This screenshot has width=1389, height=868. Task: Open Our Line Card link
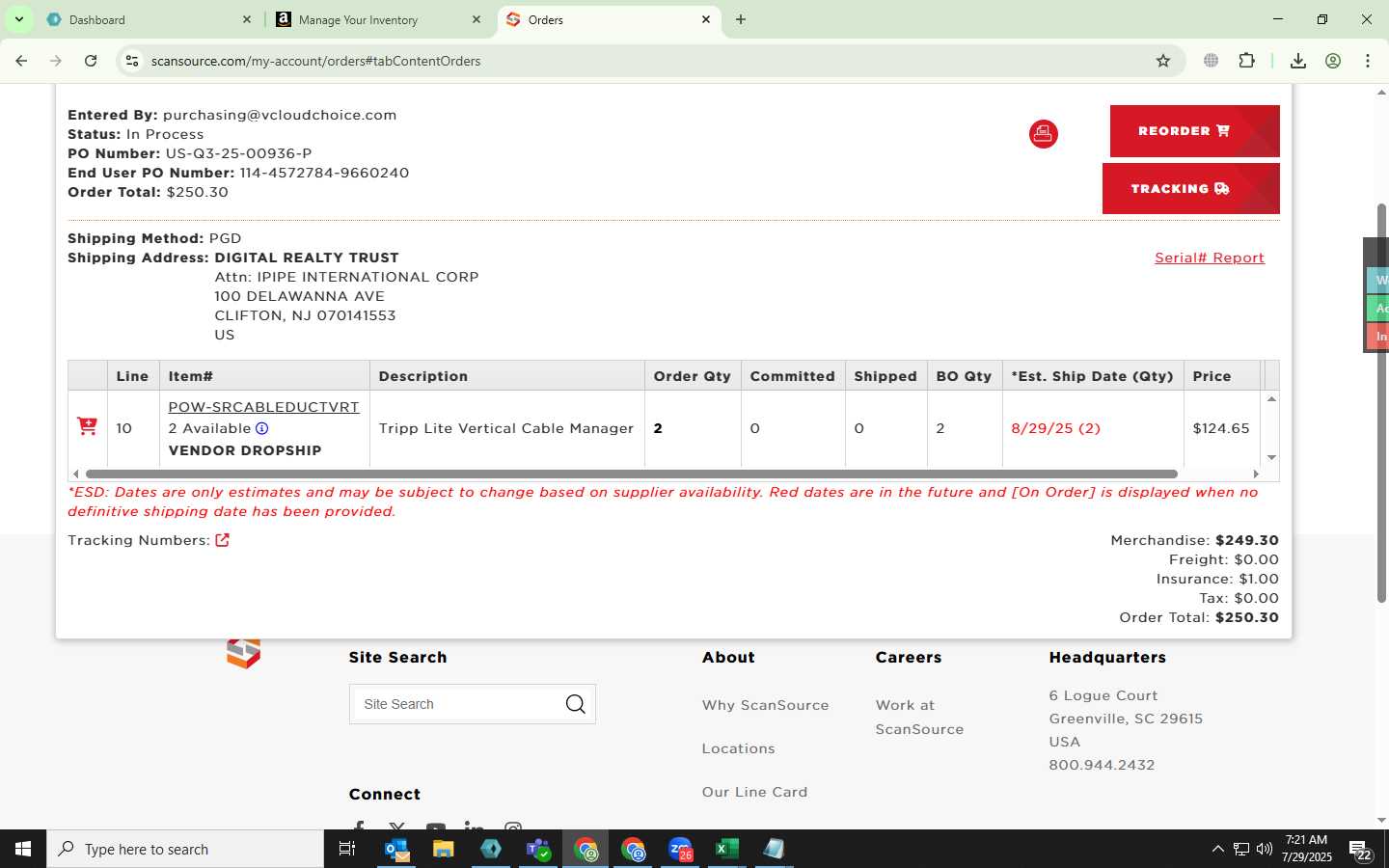(x=754, y=792)
